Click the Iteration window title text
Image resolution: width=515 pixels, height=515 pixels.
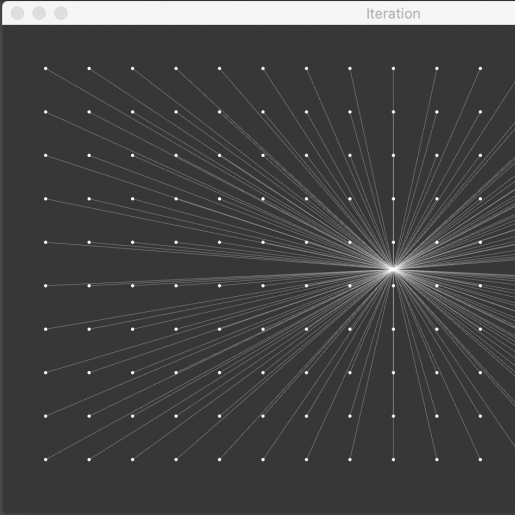(x=393, y=14)
